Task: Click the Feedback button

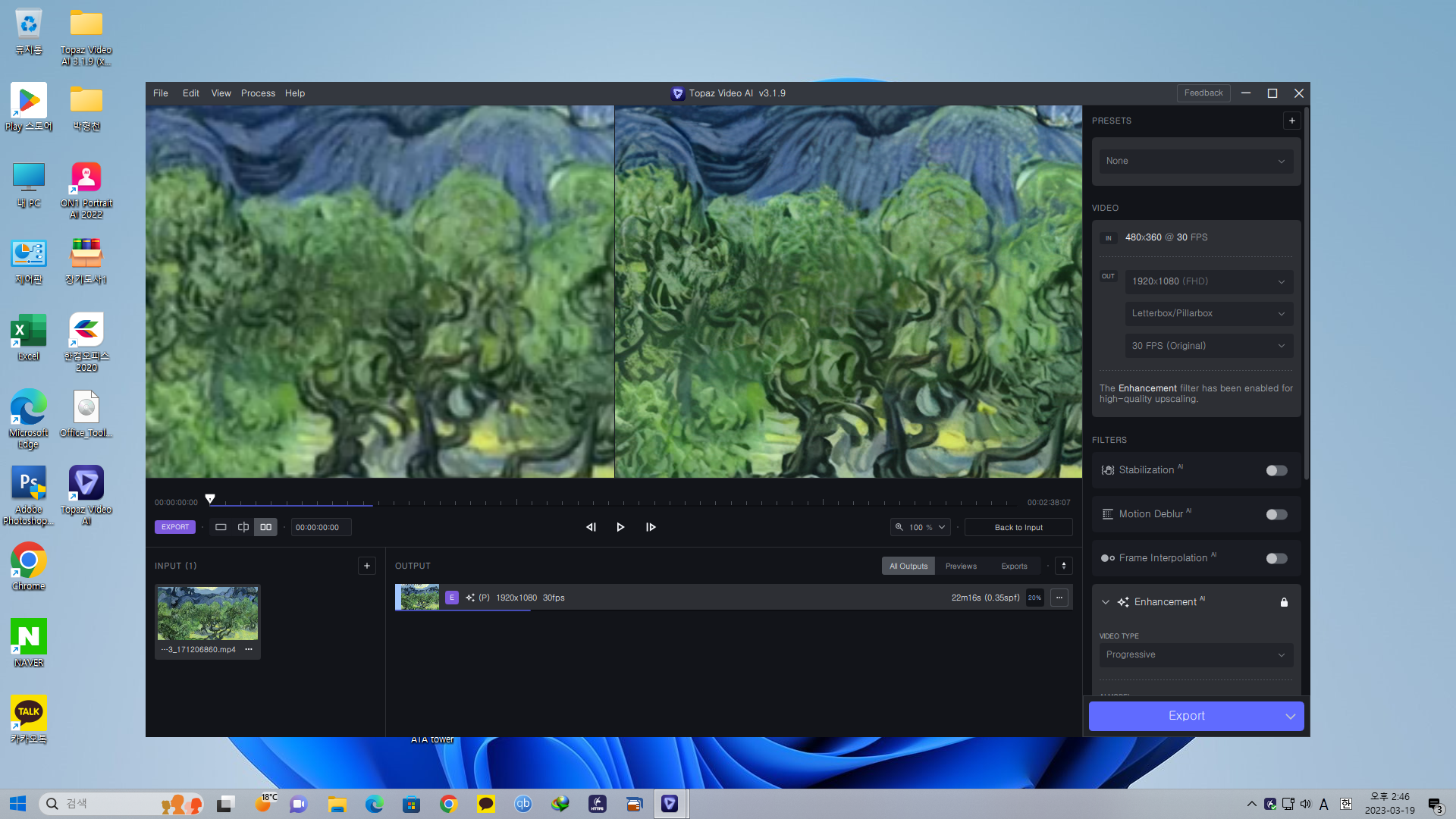Action: [x=1203, y=93]
